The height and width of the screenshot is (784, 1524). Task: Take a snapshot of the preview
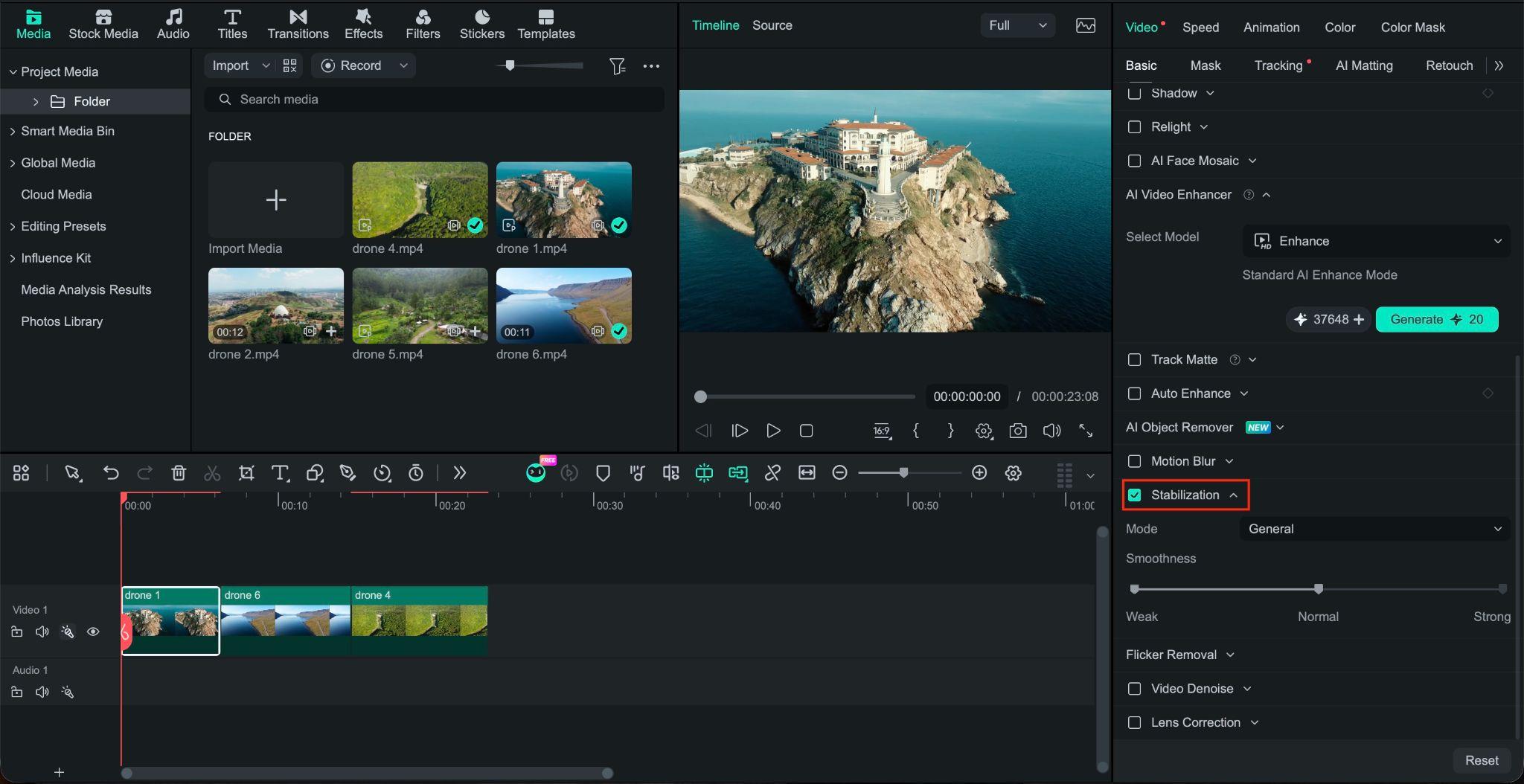[1018, 431]
